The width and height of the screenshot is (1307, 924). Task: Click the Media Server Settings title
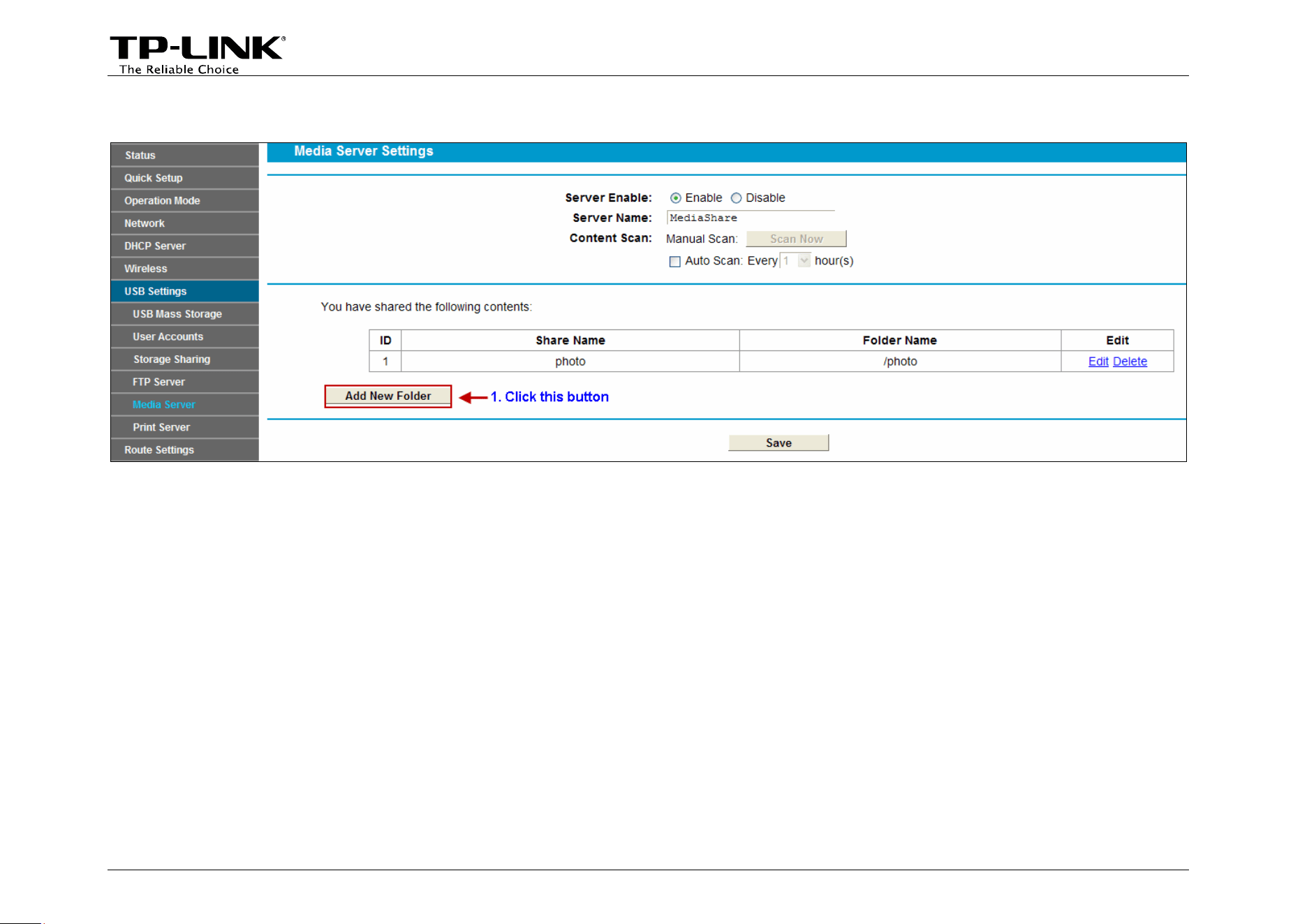(x=364, y=151)
